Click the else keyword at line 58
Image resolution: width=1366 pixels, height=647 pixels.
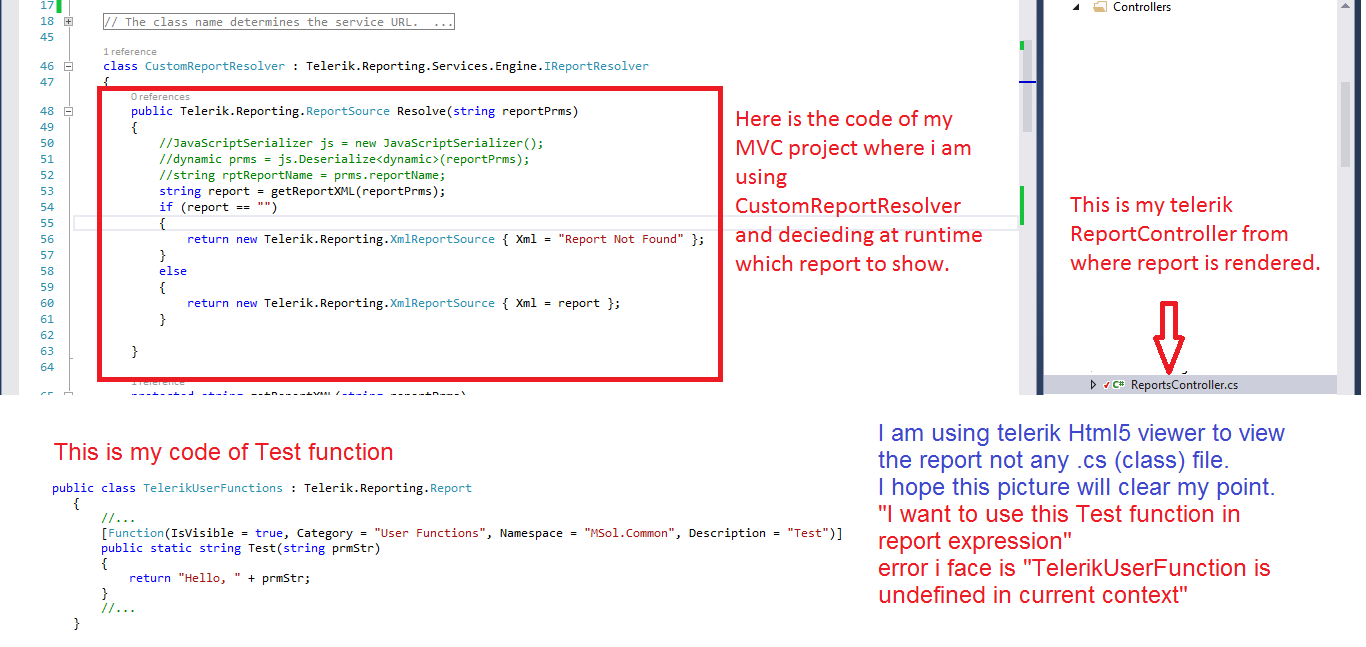coord(173,271)
